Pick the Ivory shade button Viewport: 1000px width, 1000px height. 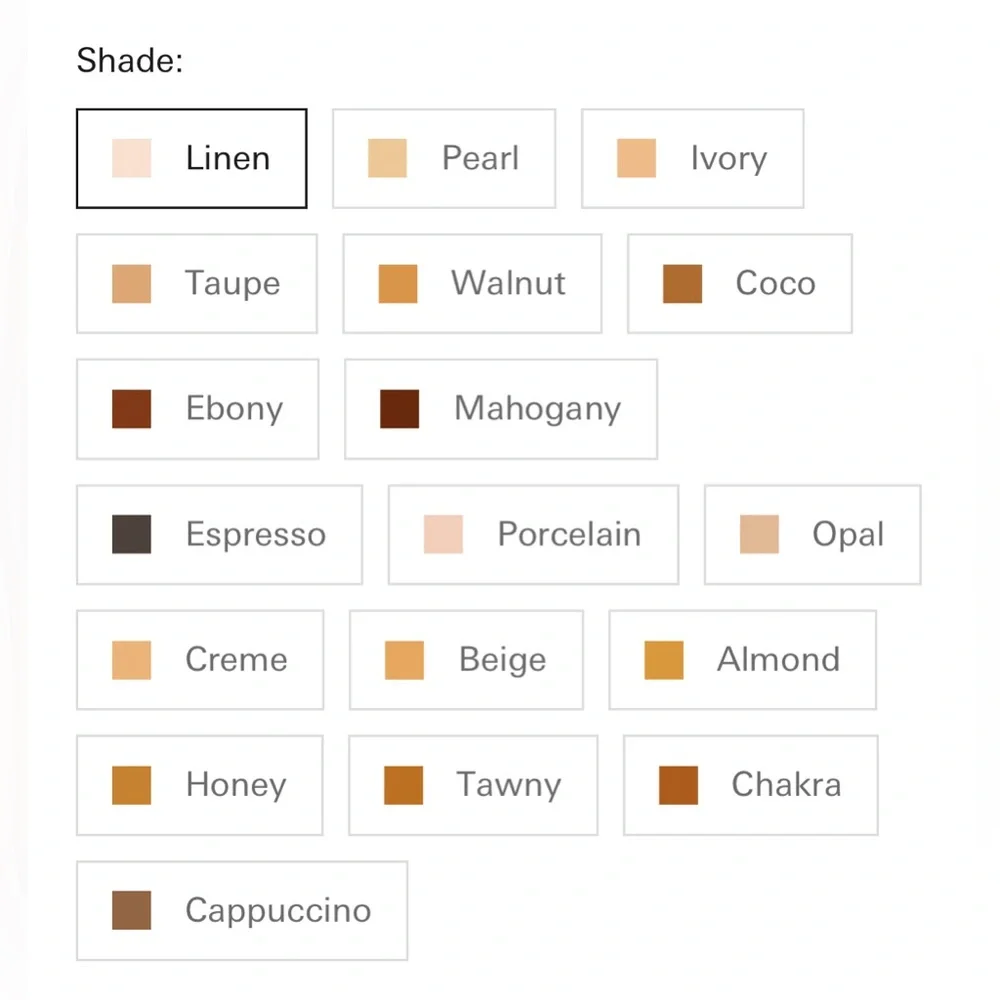(x=693, y=158)
